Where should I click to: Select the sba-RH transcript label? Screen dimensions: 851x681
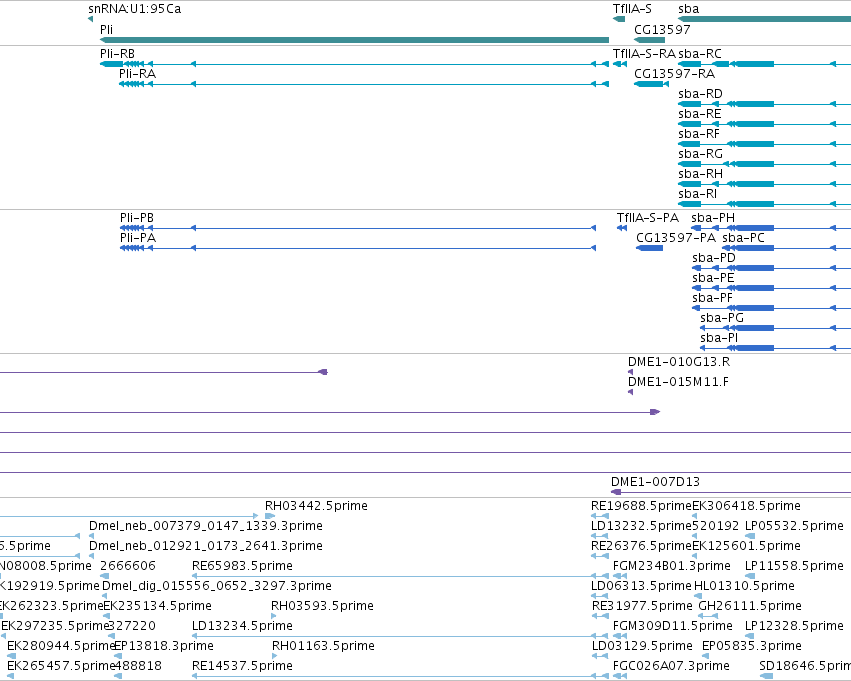pos(701,174)
